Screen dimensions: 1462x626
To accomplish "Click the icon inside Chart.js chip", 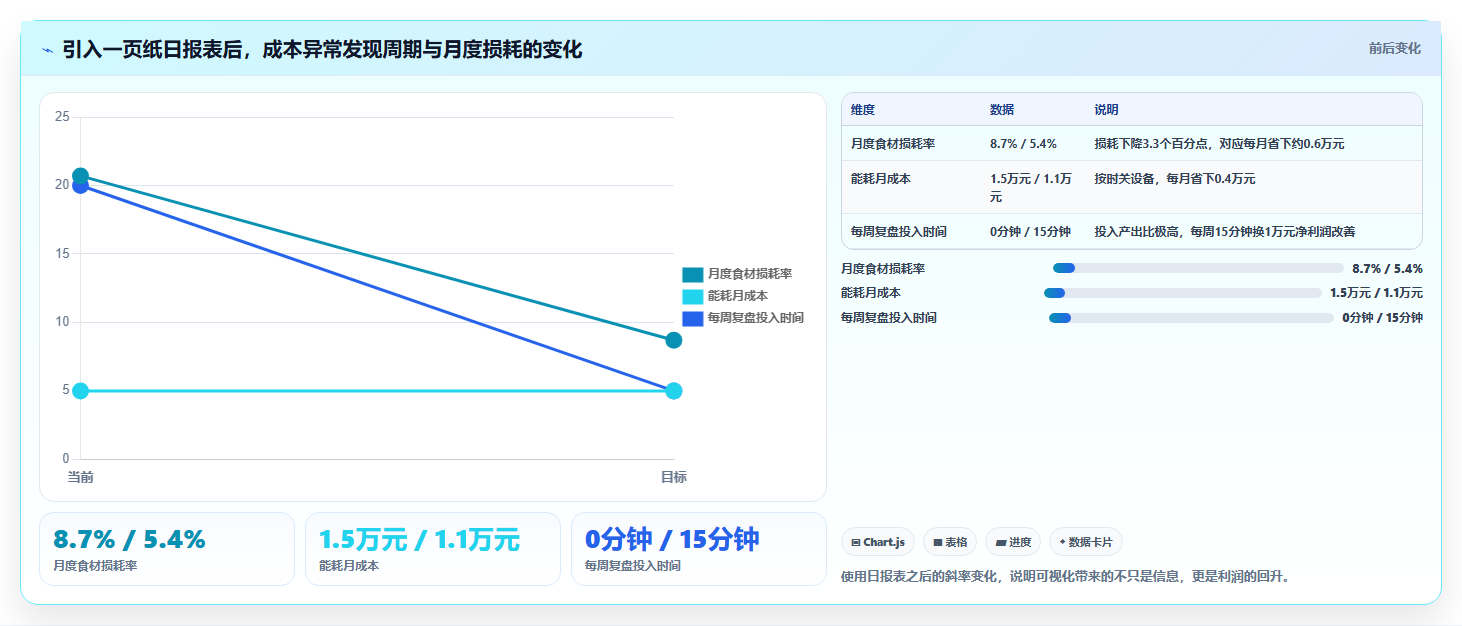I will pos(856,543).
